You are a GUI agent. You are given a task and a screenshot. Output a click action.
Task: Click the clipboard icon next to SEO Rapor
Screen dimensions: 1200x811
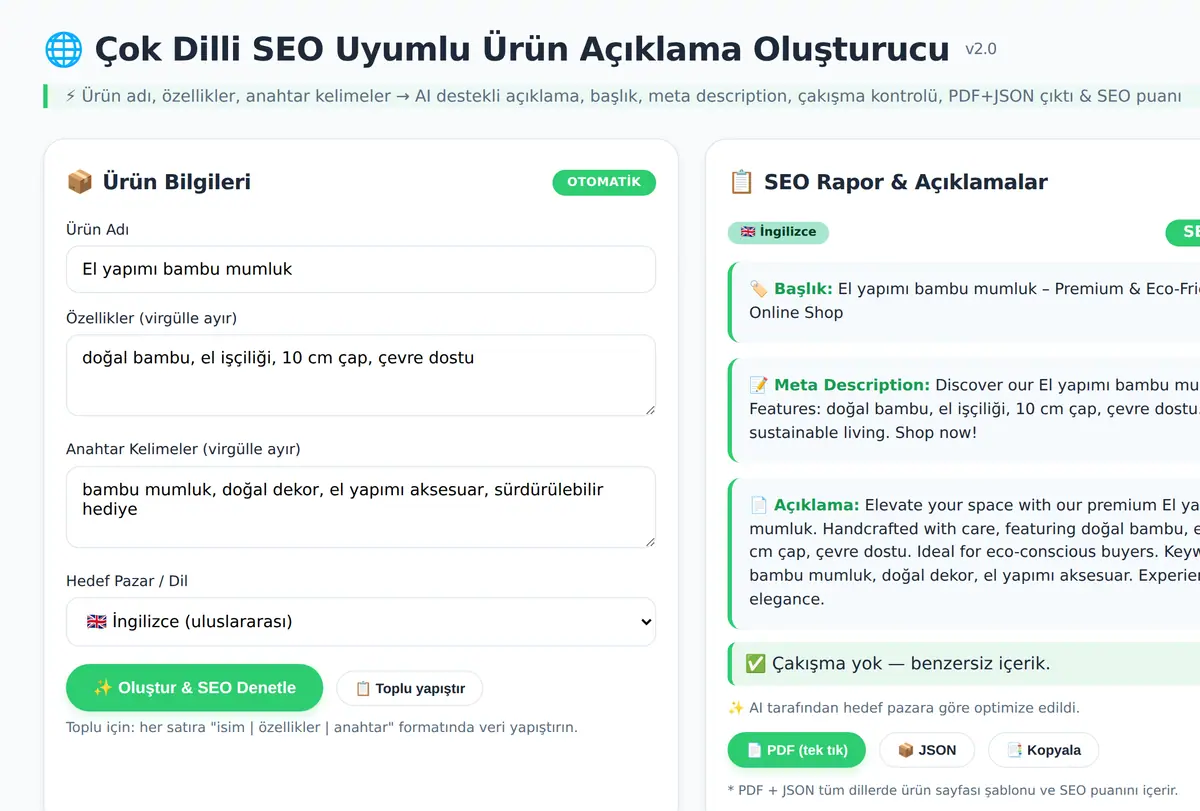tap(741, 182)
